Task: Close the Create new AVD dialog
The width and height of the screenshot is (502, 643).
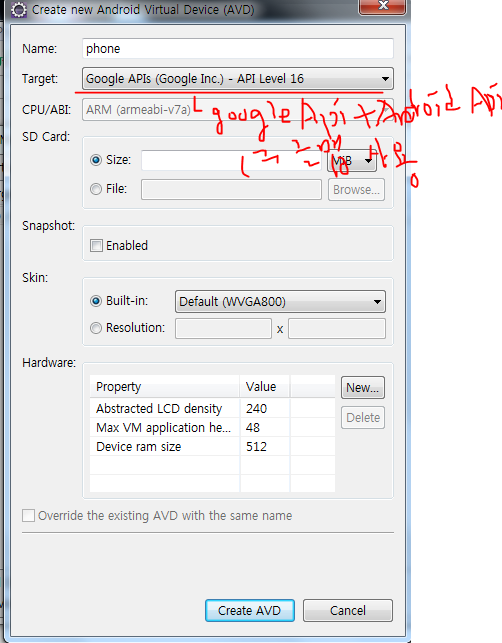Action: [x=382, y=6]
